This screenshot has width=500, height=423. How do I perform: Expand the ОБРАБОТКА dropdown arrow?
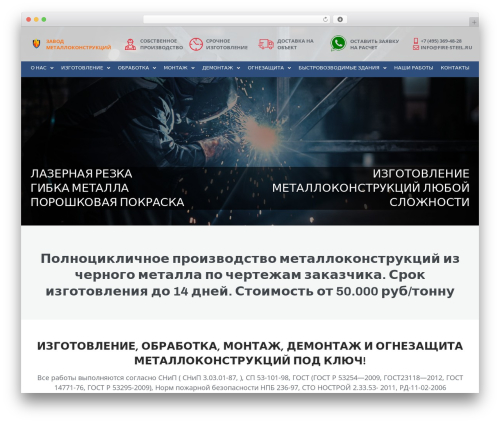(154, 68)
